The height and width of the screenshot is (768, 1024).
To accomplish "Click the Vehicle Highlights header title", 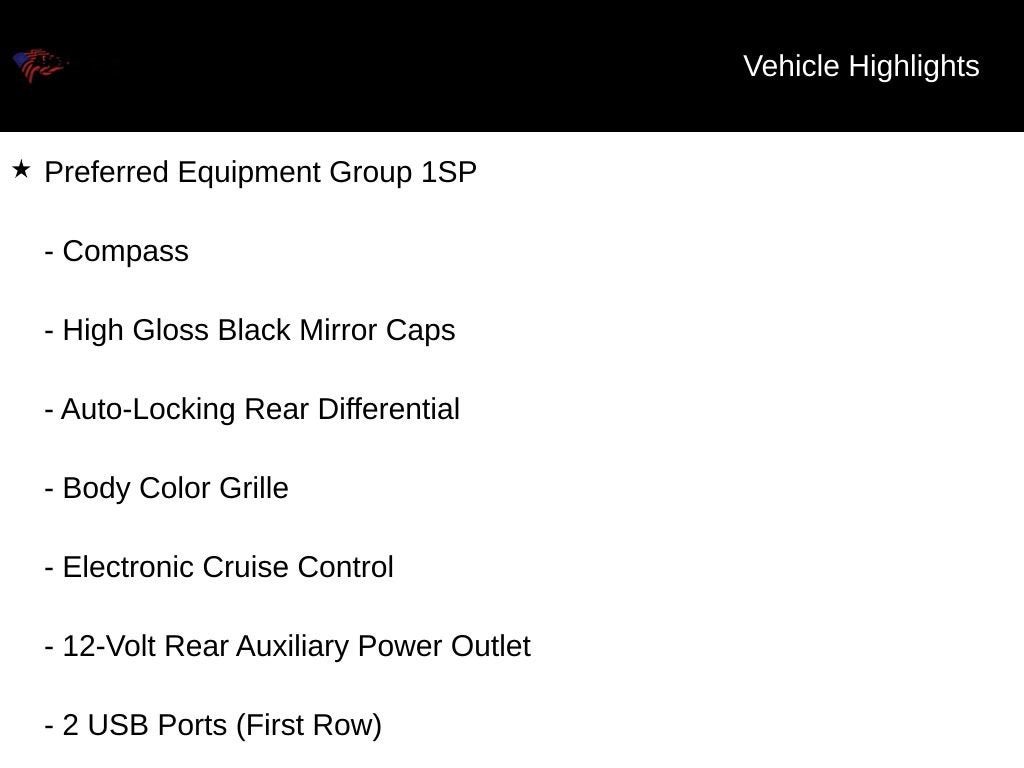I will point(861,66).
